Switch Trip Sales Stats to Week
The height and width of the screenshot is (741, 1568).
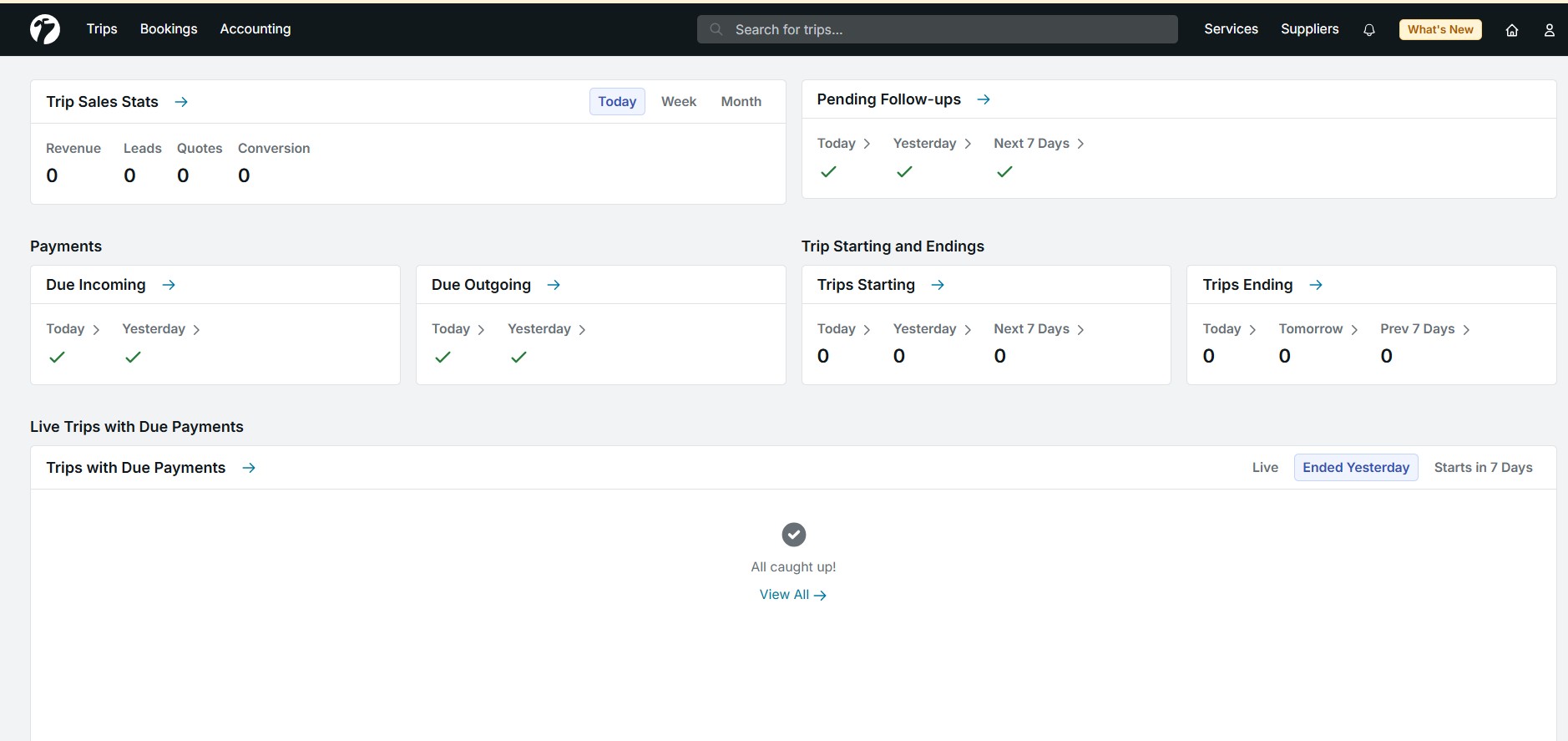[679, 101]
